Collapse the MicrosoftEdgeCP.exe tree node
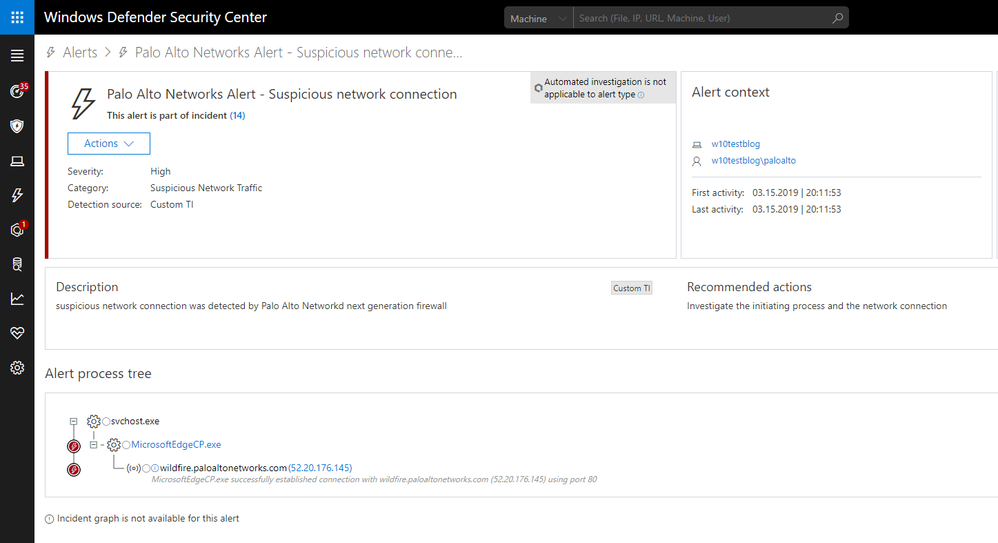Image resolution: width=998 pixels, height=543 pixels. (x=94, y=445)
